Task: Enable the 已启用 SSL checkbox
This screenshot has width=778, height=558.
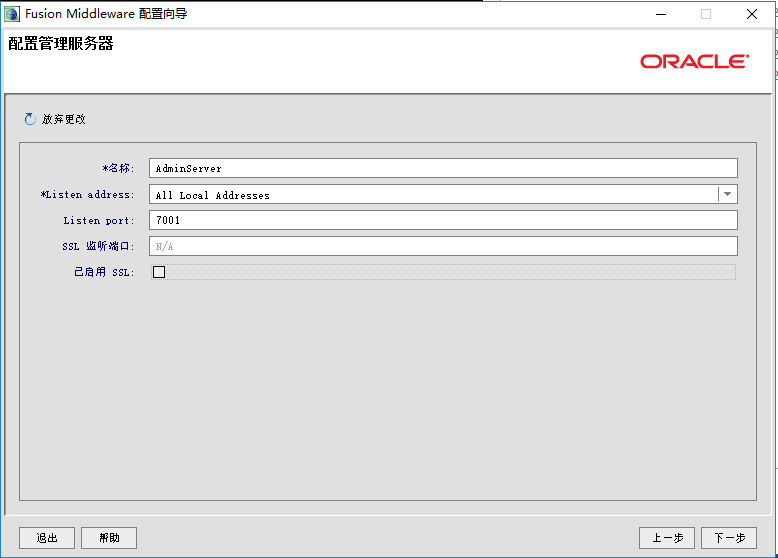Action: click(159, 272)
